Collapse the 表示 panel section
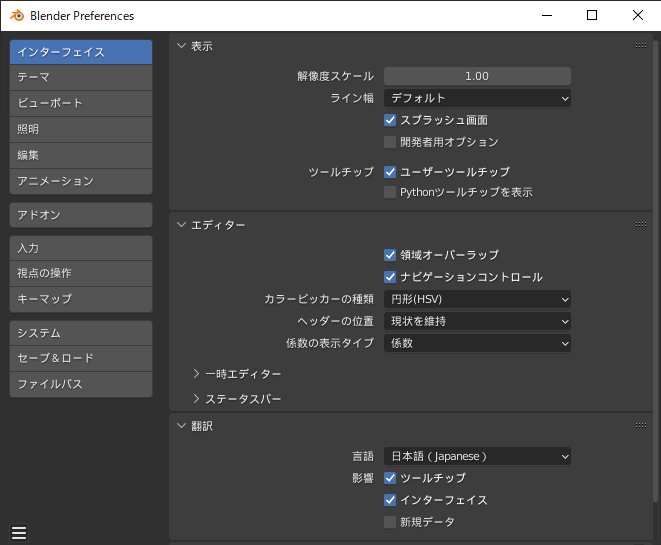661x545 pixels. [x=181, y=46]
